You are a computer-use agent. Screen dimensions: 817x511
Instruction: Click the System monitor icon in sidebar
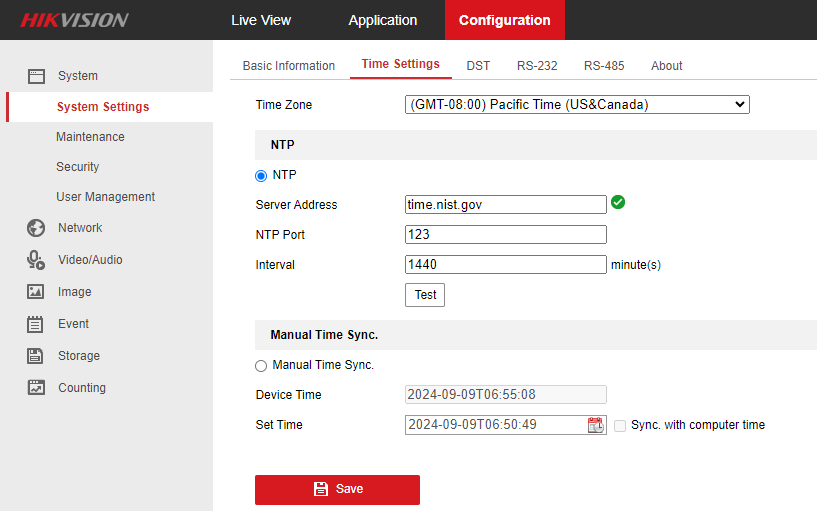point(36,76)
